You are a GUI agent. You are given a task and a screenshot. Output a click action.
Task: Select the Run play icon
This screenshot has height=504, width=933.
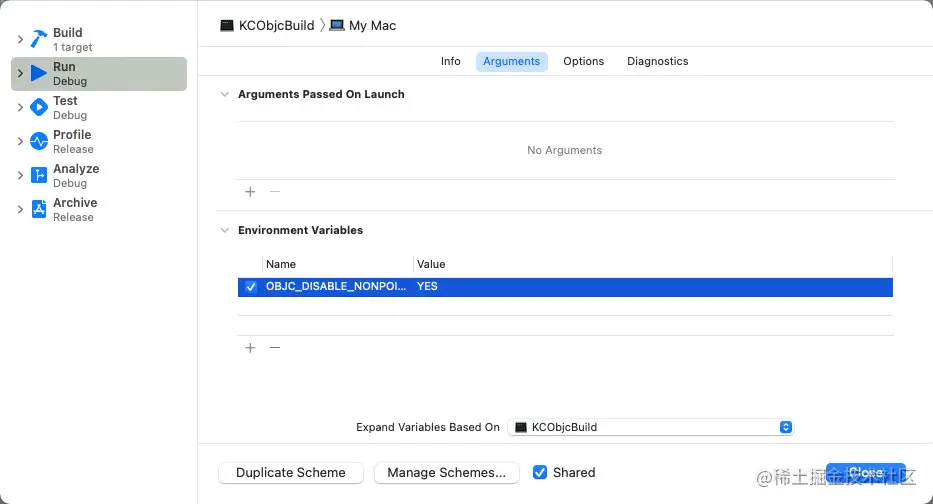pyautogui.click(x=39, y=73)
